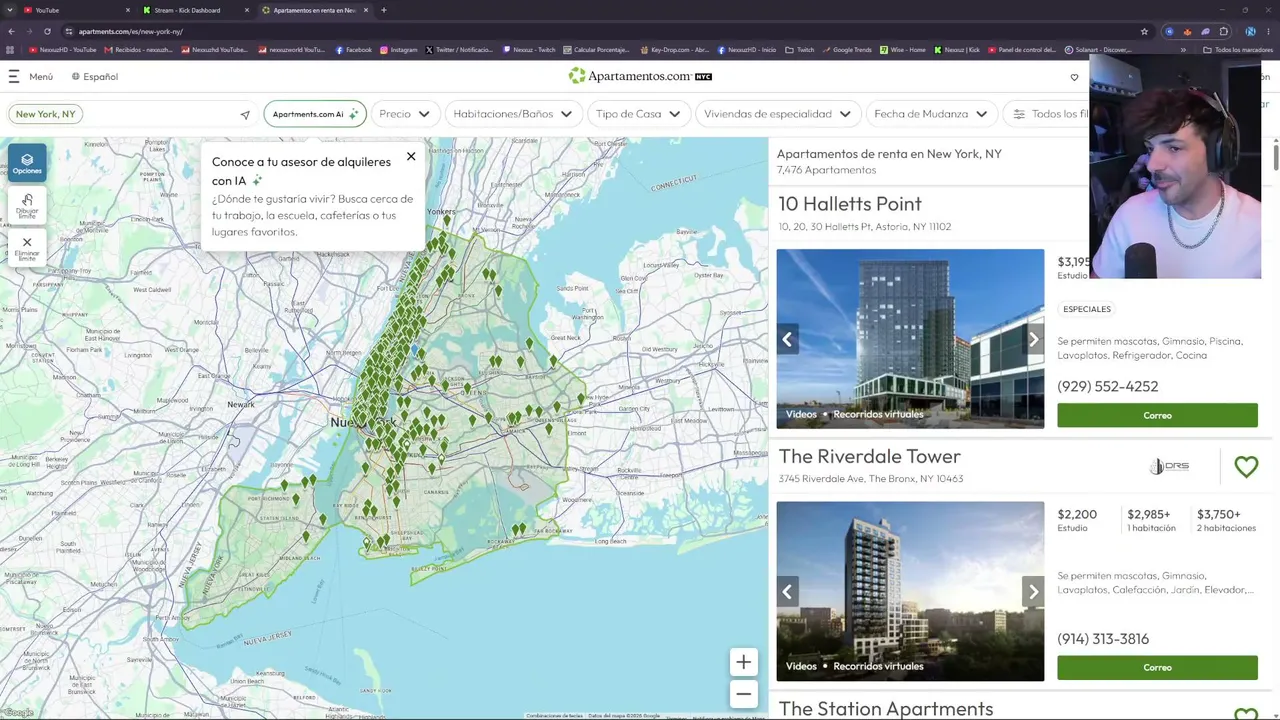1280x720 pixels.
Task: Open the Precio filter dropdown
Action: click(x=405, y=114)
